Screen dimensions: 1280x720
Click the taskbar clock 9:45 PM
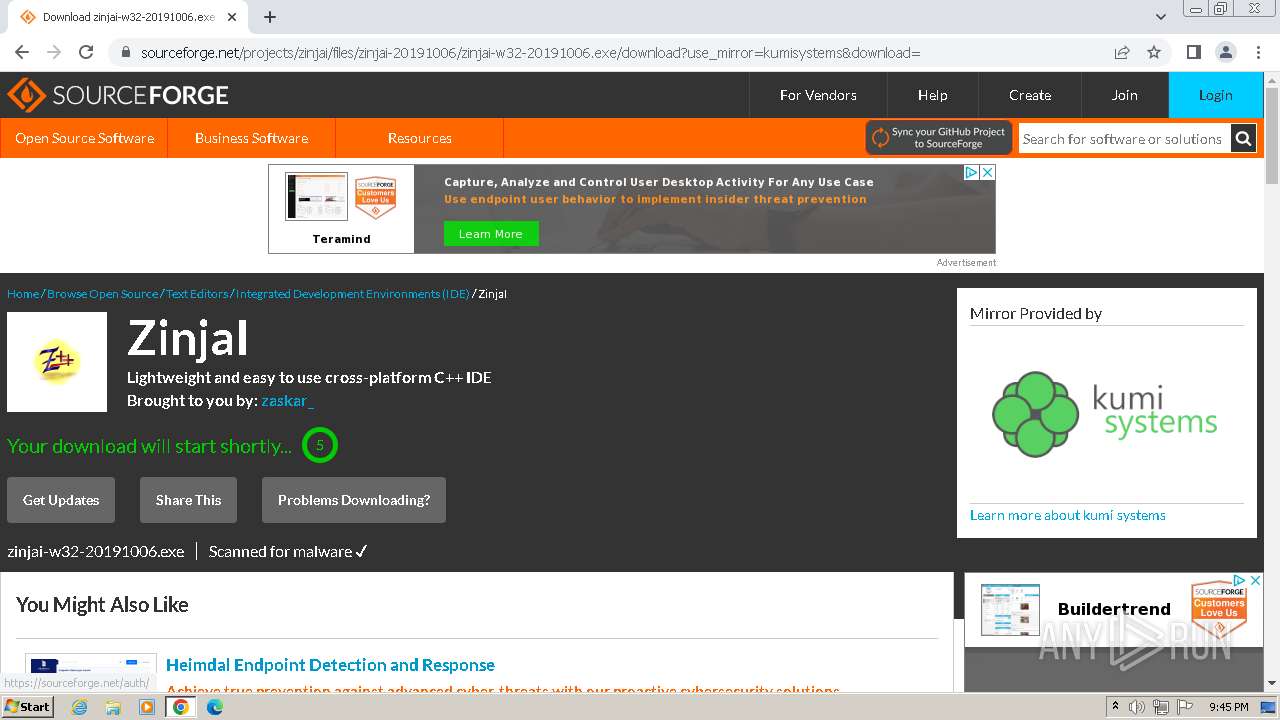(1228, 707)
